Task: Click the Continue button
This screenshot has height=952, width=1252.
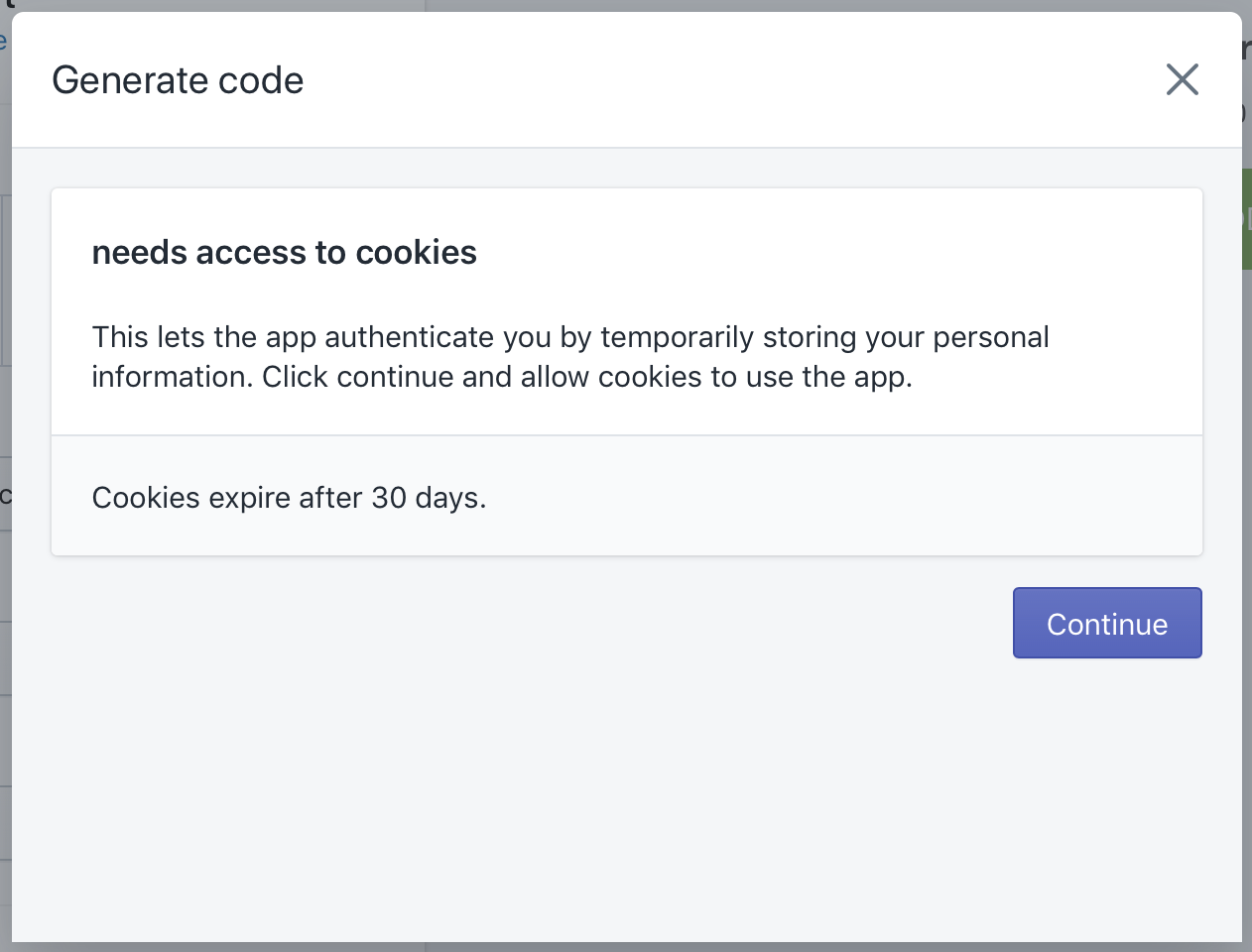Action: [1107, 623]
